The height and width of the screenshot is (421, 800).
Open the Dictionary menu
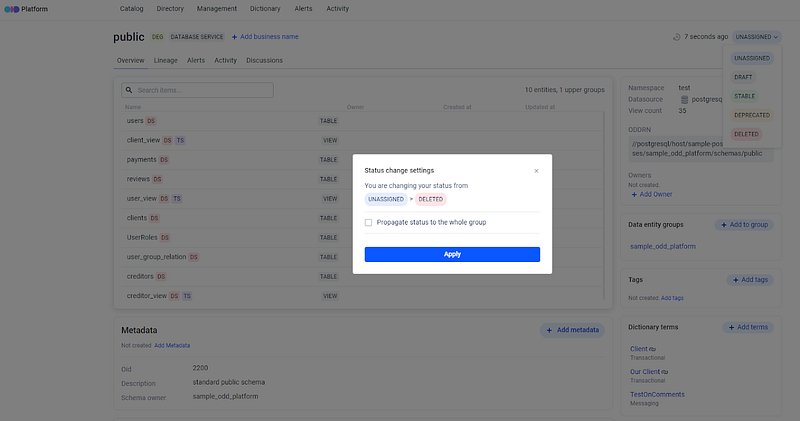coord(265,9)
